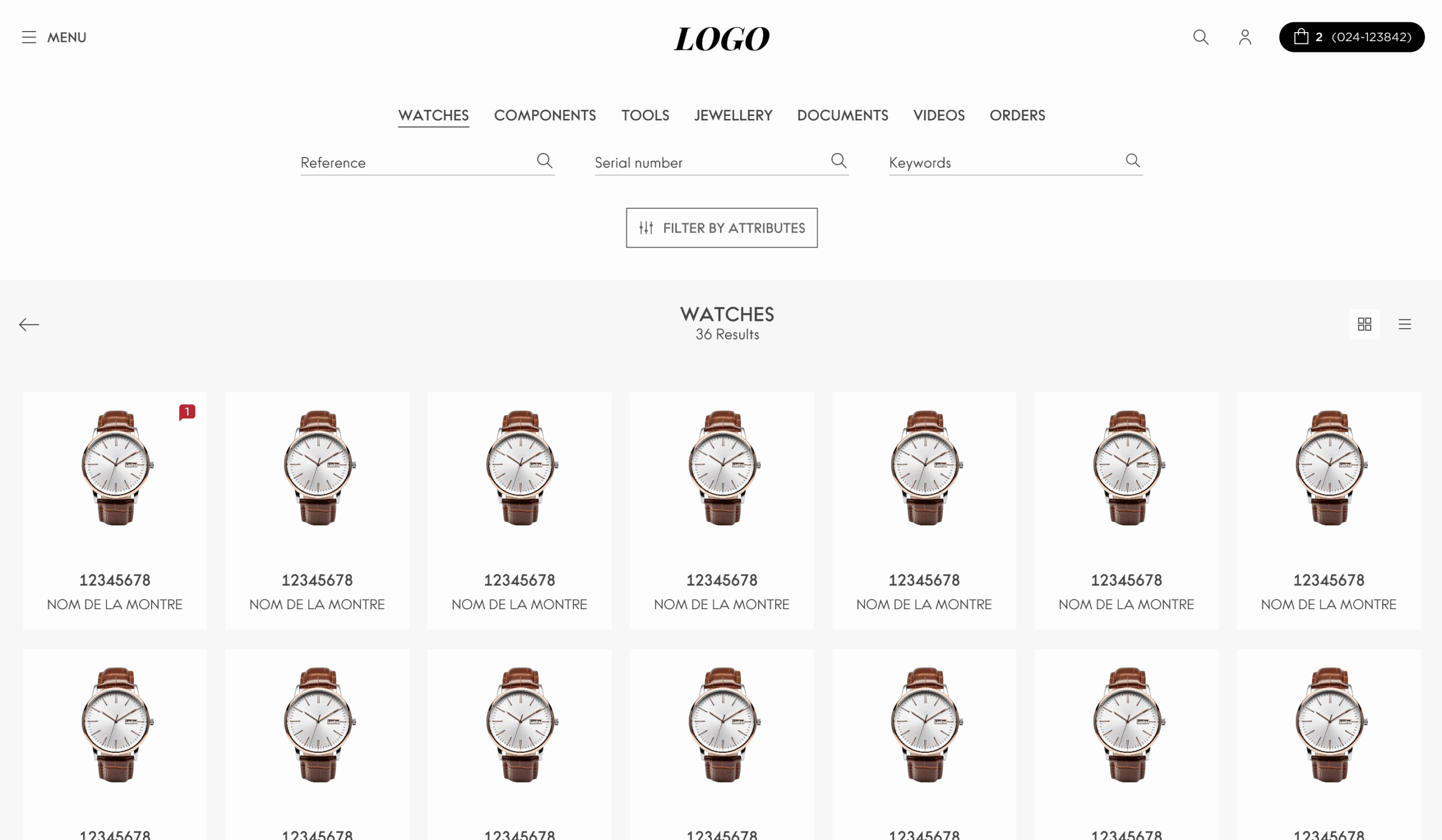Viewport: 1442px width, 840px height.
Task: Click the header search magnifier icon
Action: [x=1200, y=37]
